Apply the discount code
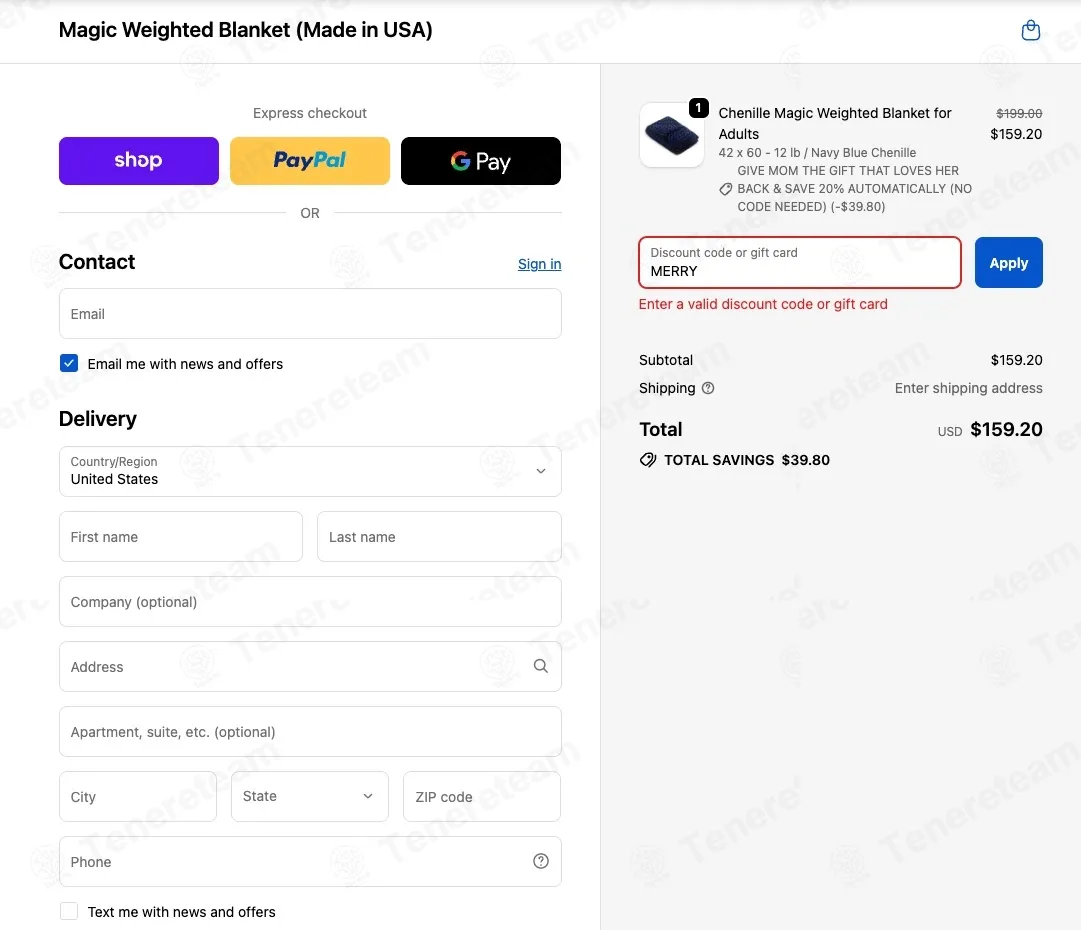Screen dimensions: 1081x930 pyautogui.click(x=1008, y=263)
